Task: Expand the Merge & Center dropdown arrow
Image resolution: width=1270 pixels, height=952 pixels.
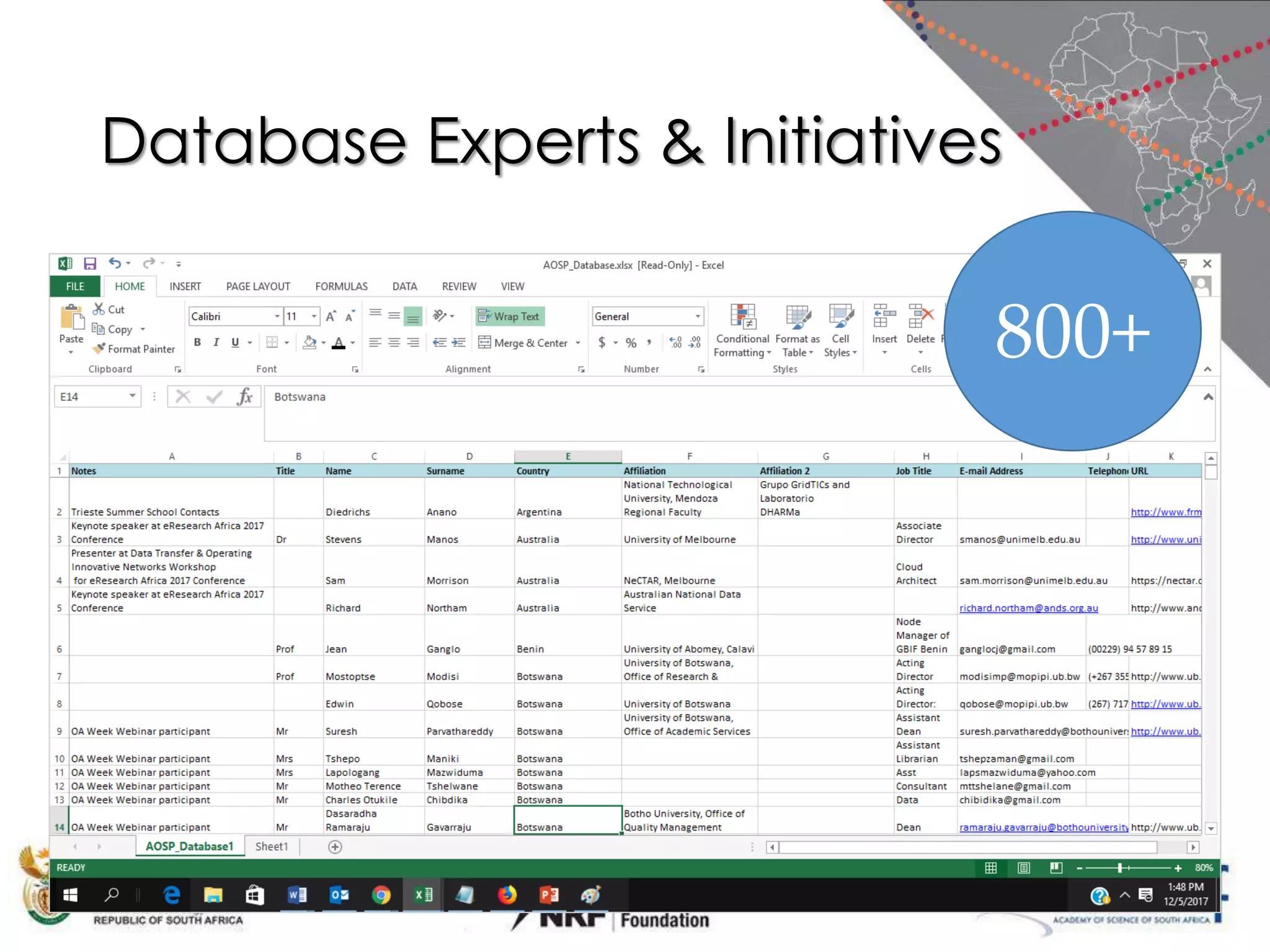Action: 578,343
